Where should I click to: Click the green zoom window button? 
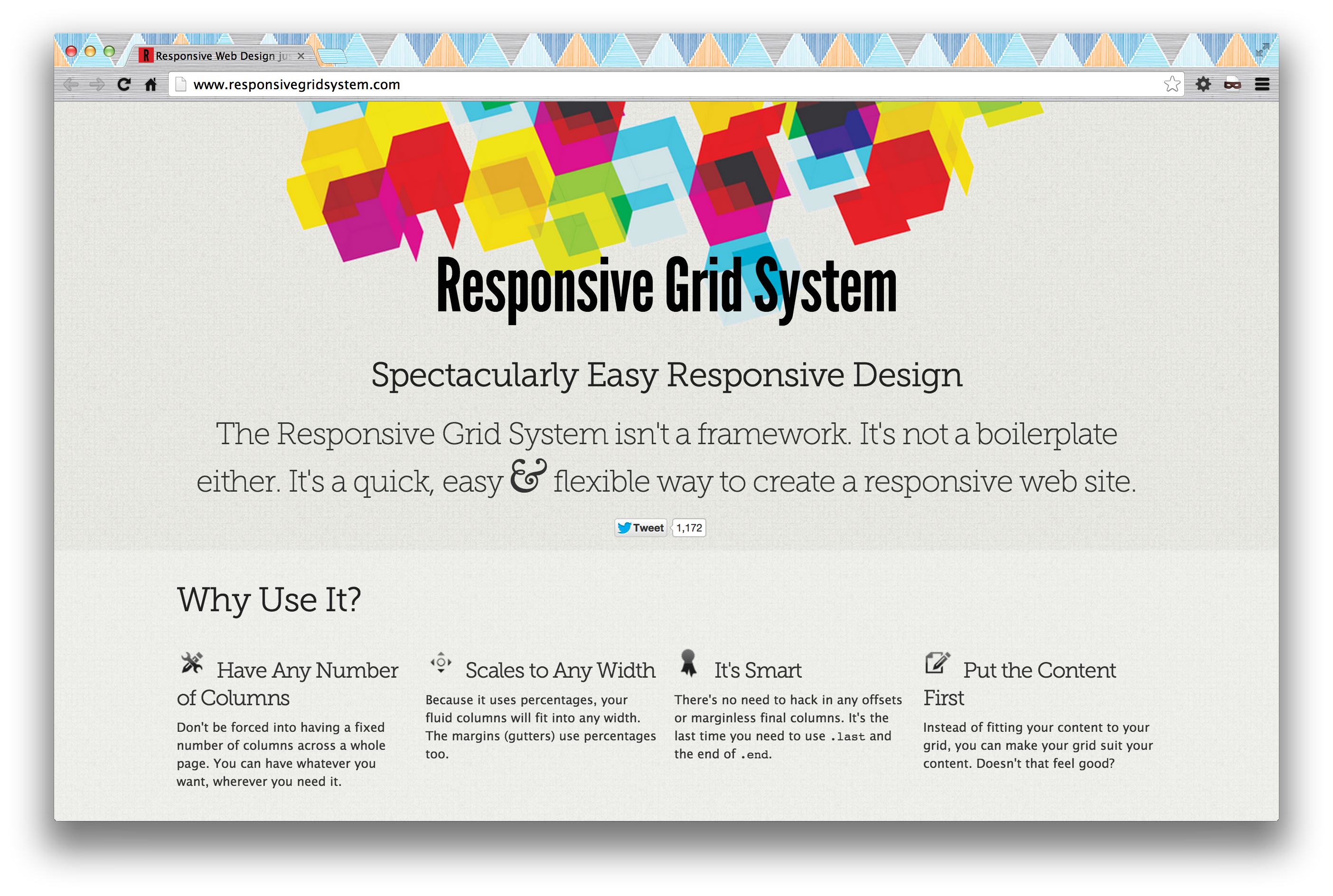pyautogui.click(x=109, y=51)
